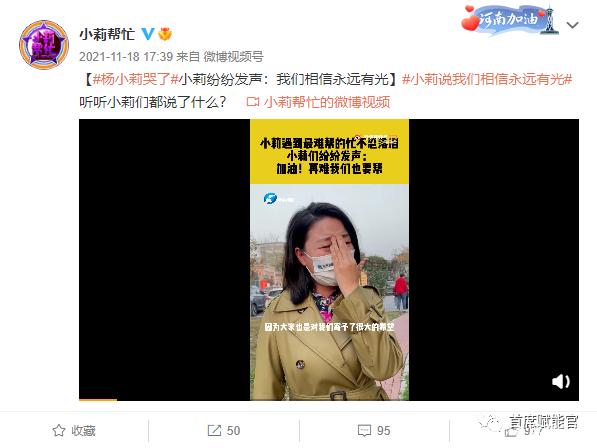Screen dimensions: 597x448
Task: Click the 收藏 star icon
Action: point(59,430)
